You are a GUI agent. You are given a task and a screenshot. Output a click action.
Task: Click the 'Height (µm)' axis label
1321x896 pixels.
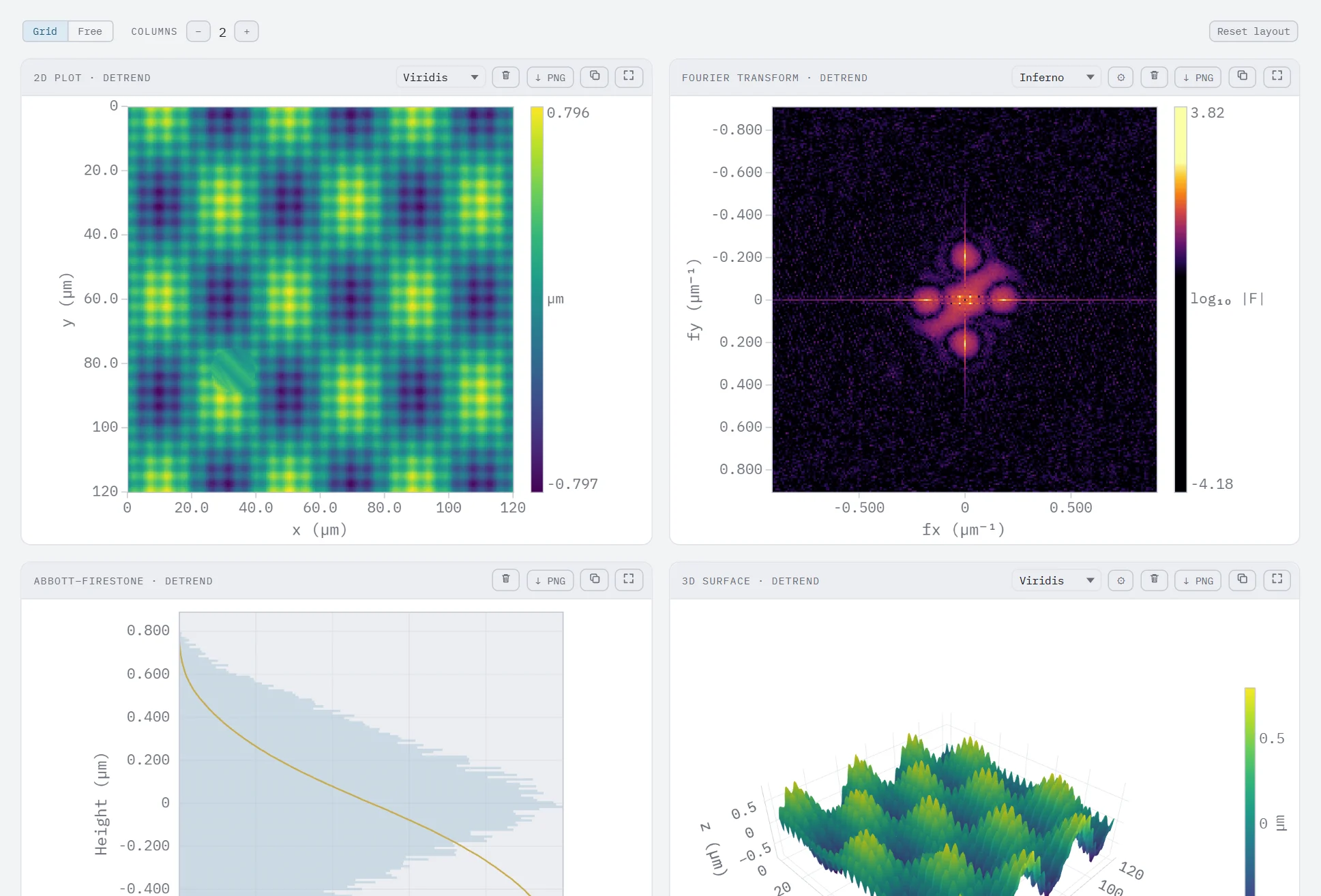click(101, 804)
